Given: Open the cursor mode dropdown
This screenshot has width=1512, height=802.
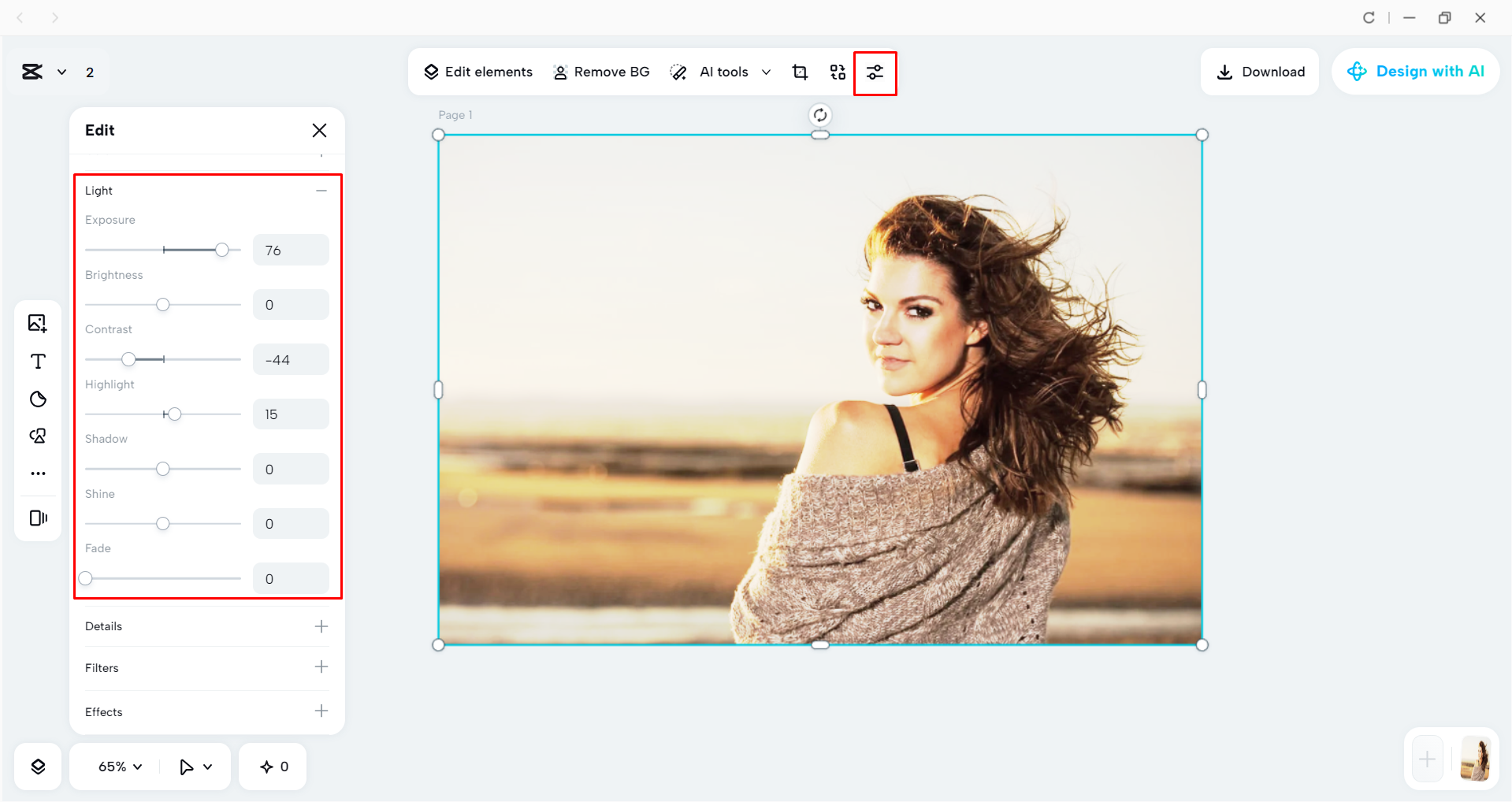Looking at the screenshot, I should click(195, 766).
